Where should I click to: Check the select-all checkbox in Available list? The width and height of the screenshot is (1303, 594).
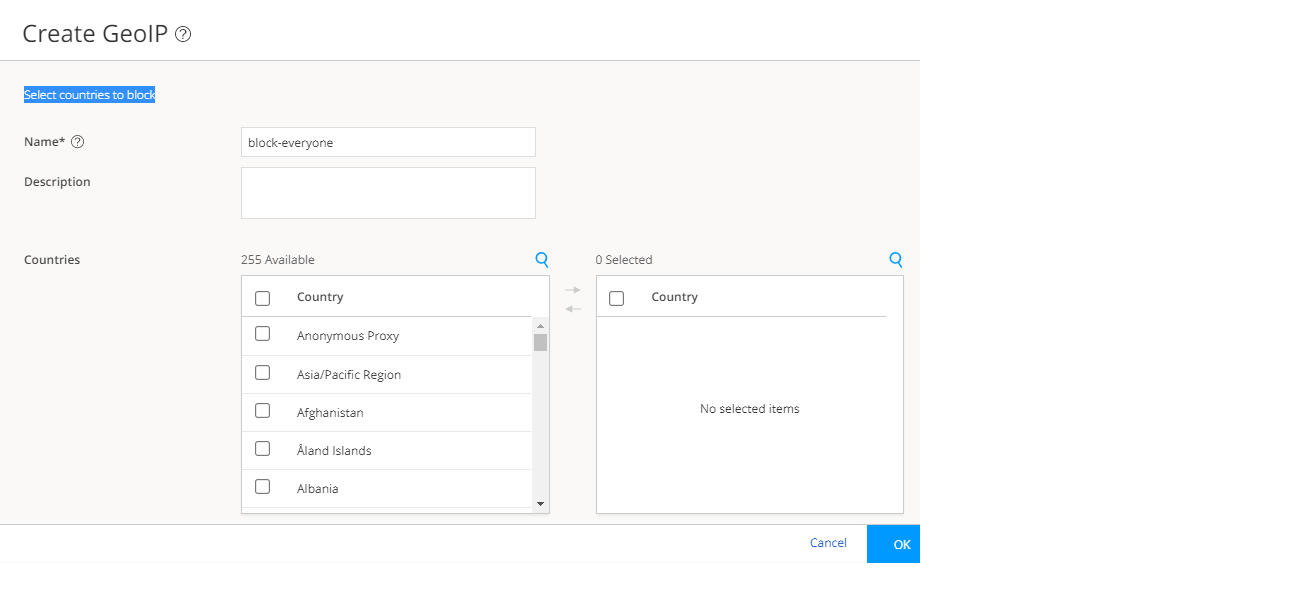coord(263,297)
